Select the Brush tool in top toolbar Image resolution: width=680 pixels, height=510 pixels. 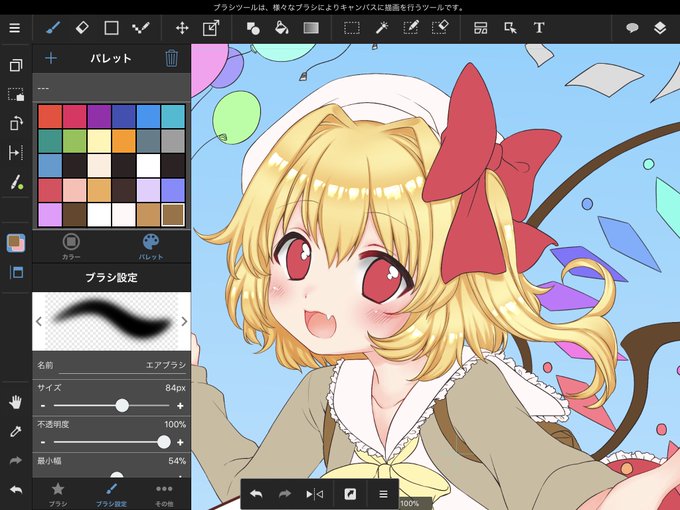click(53, 28)
